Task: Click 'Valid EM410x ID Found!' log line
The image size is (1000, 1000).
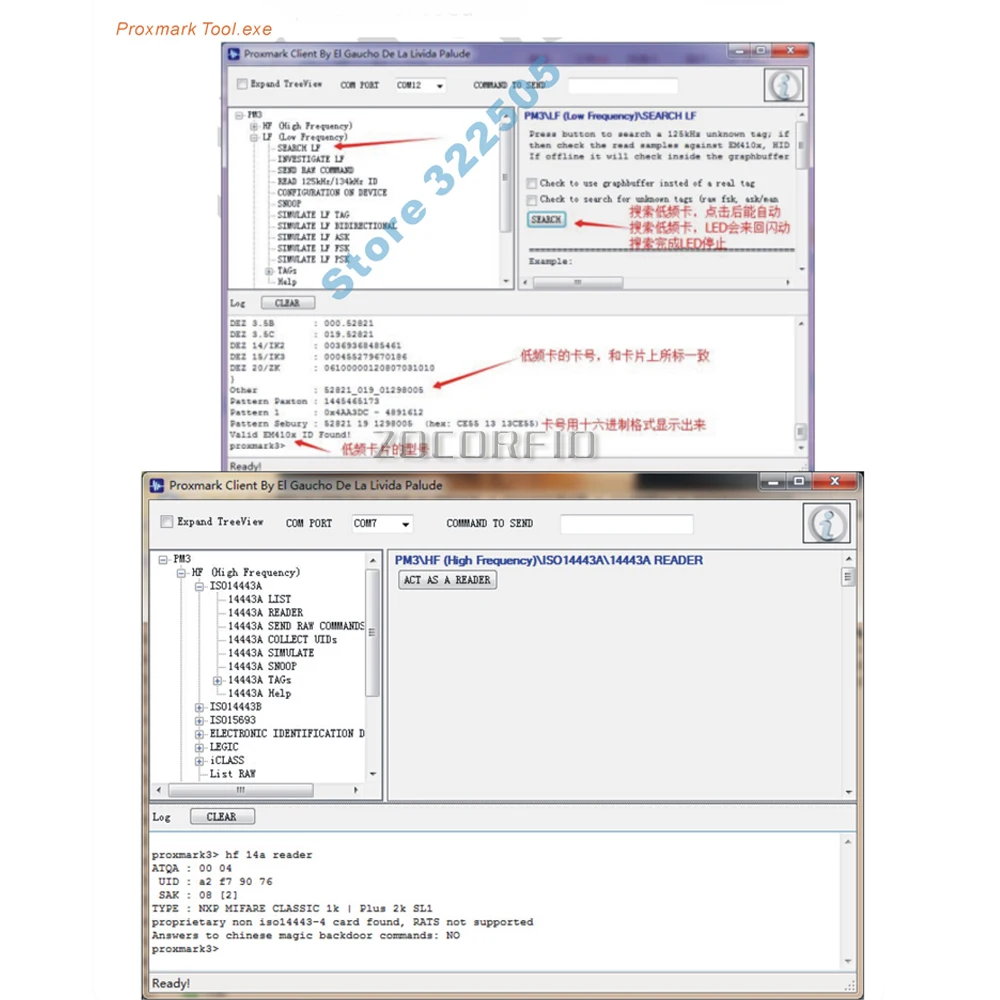Action: pos(290,435)
